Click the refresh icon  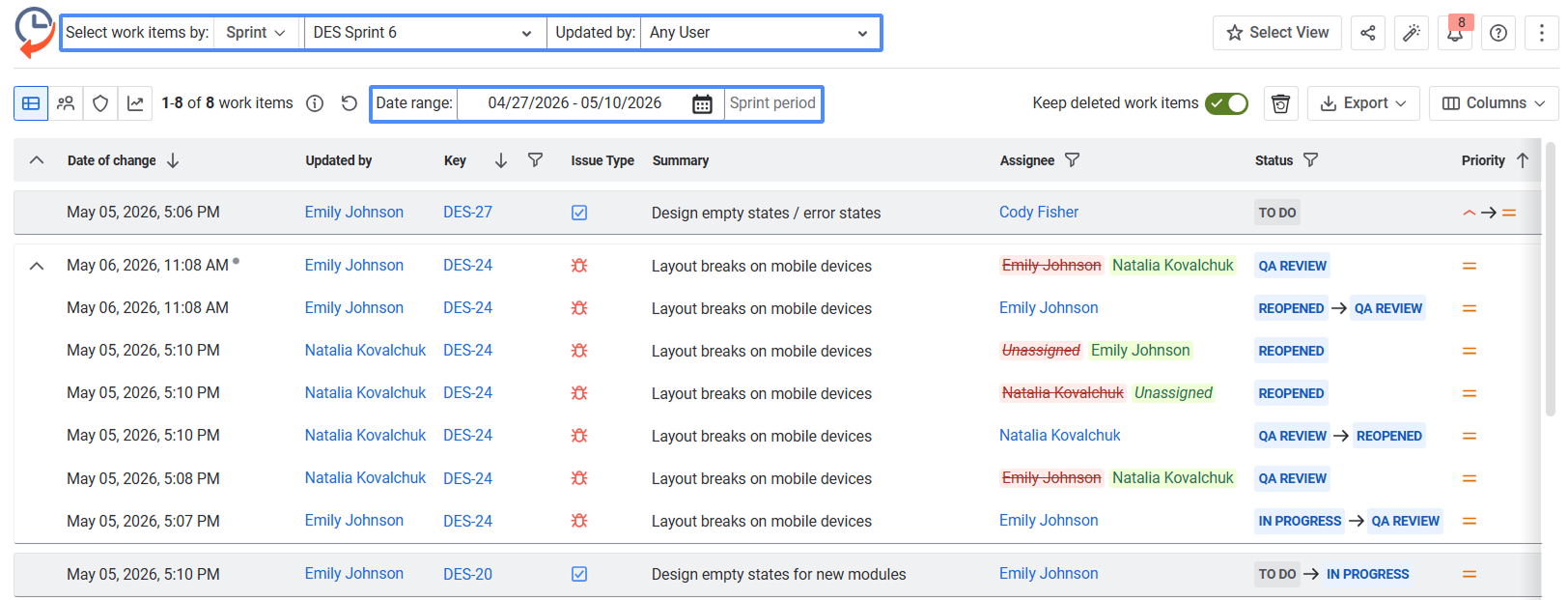350,103
